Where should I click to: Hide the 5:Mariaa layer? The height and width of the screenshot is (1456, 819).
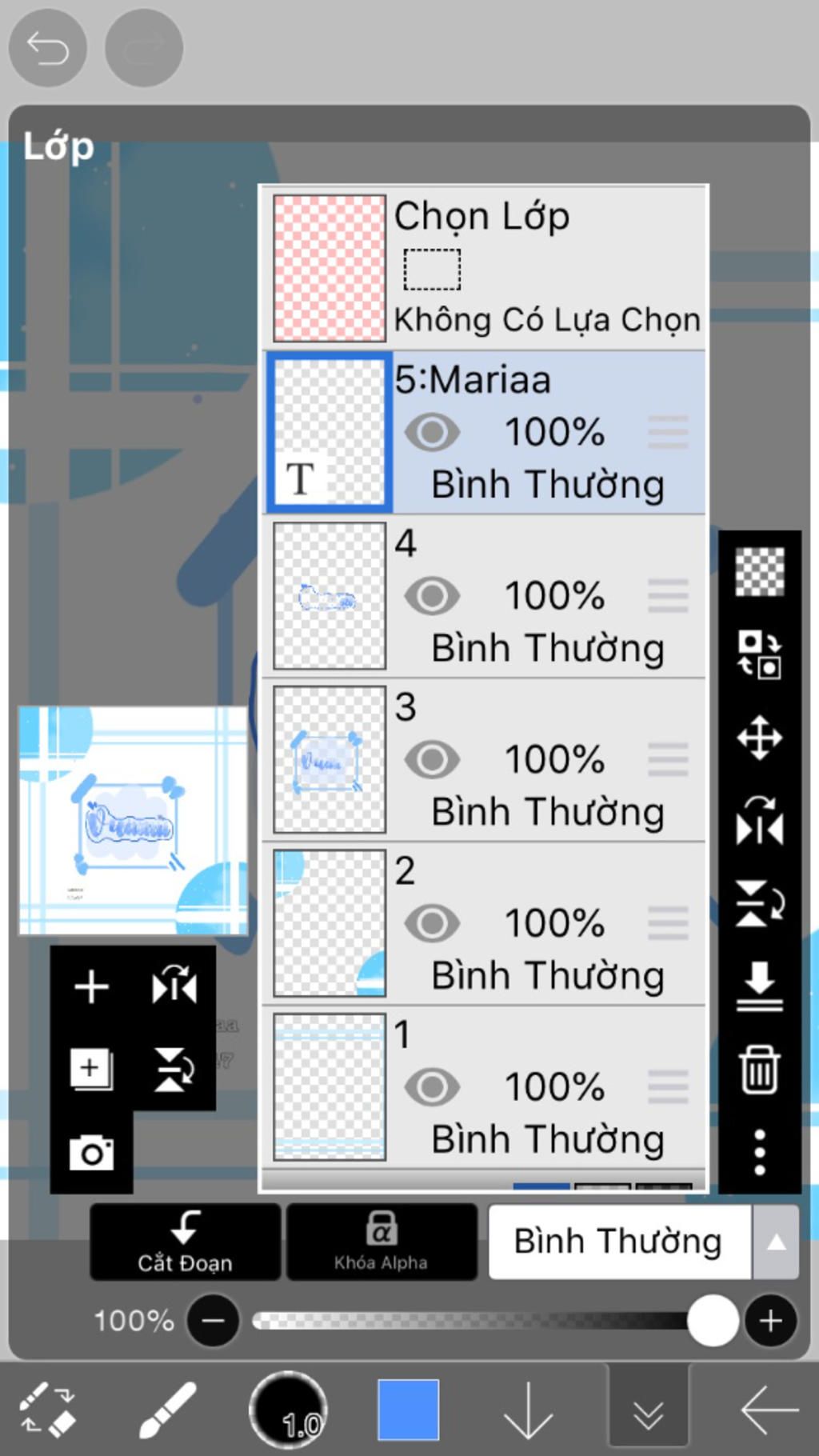[x=432, y=433]
